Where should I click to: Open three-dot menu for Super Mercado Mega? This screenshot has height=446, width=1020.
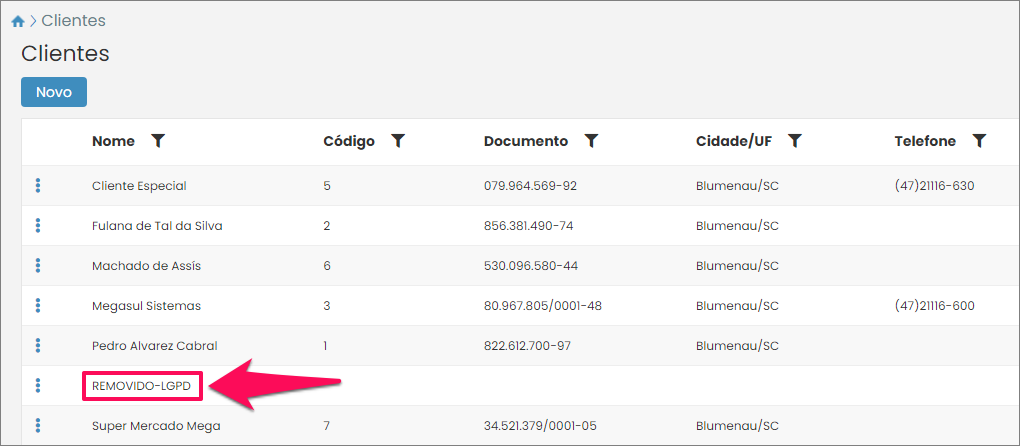click(38, 425)
